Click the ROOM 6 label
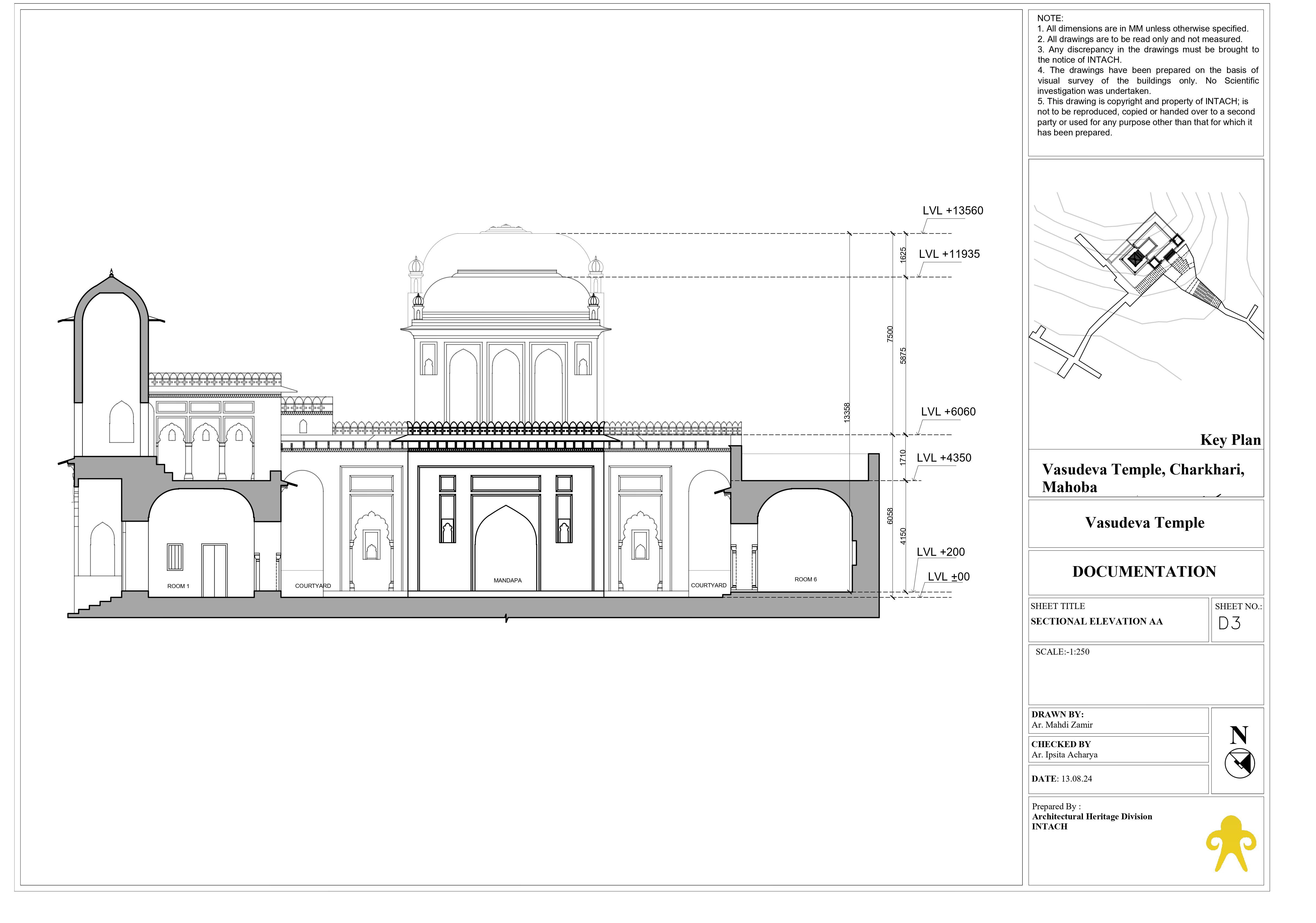 (x=805, y=579)
